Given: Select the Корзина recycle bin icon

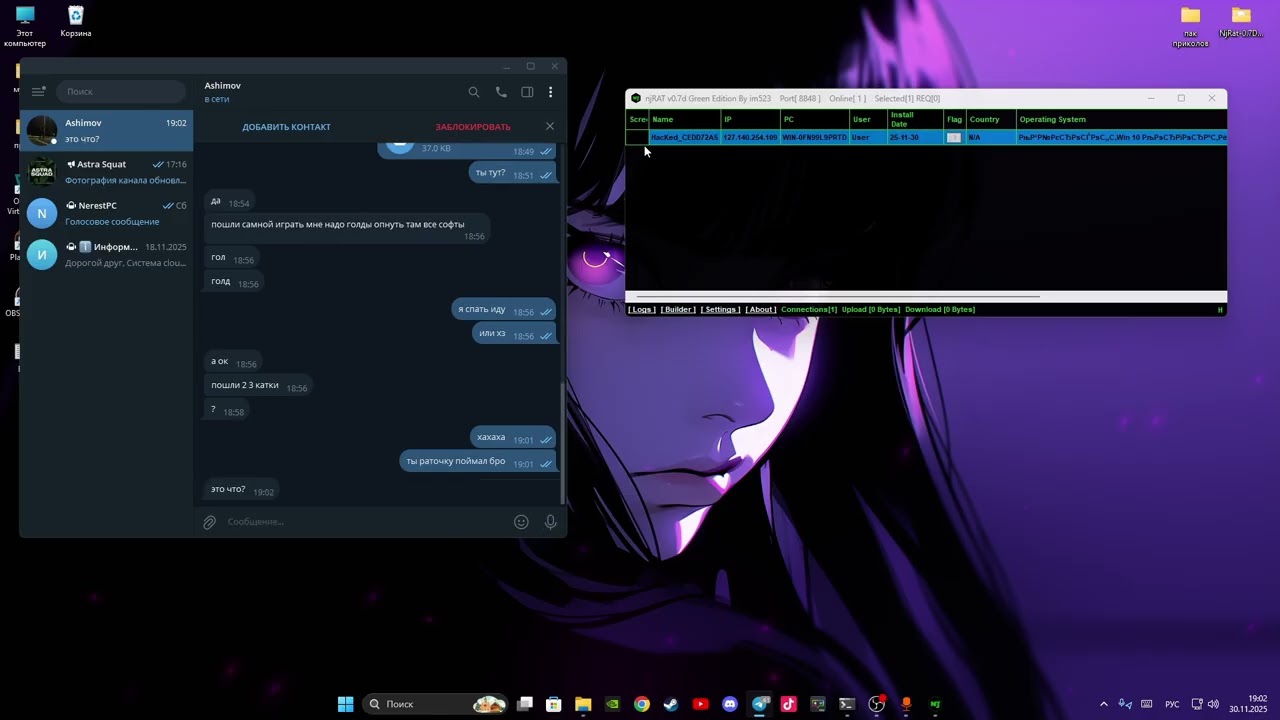Looking at the screenshot, I should click(76, 22).
